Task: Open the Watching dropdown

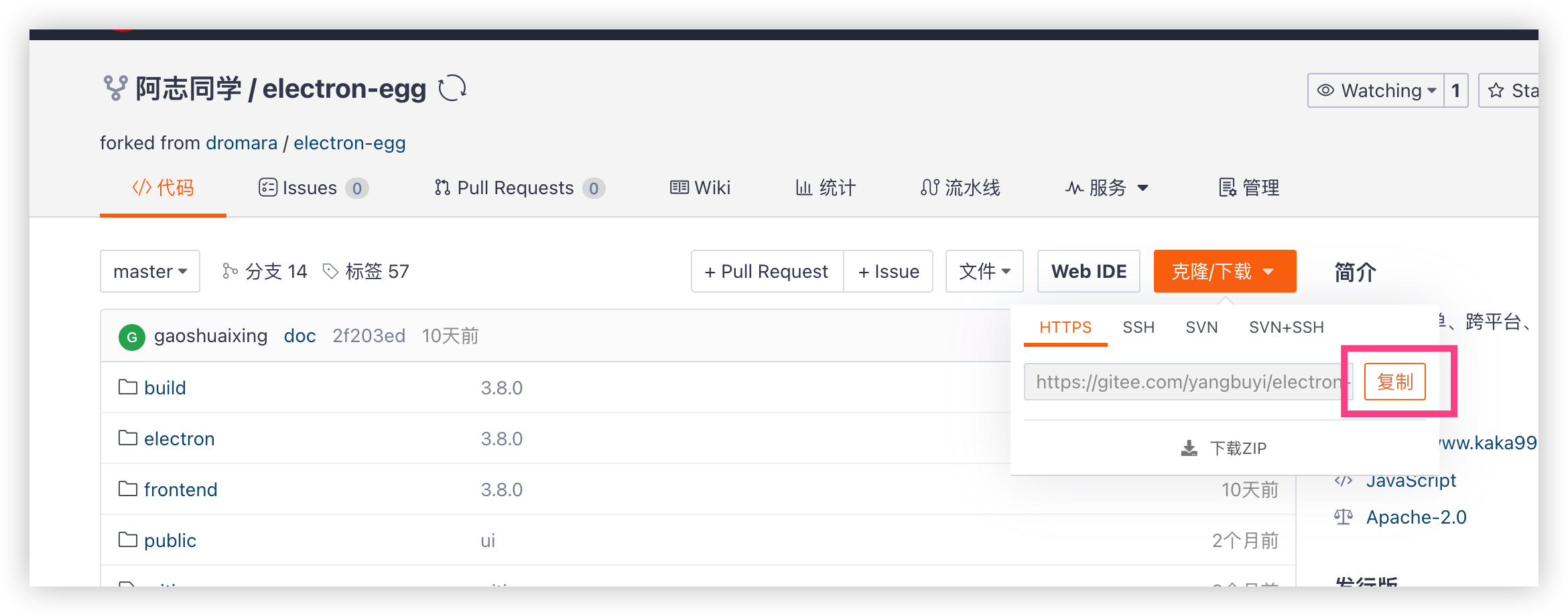Action: (1376, 90)
